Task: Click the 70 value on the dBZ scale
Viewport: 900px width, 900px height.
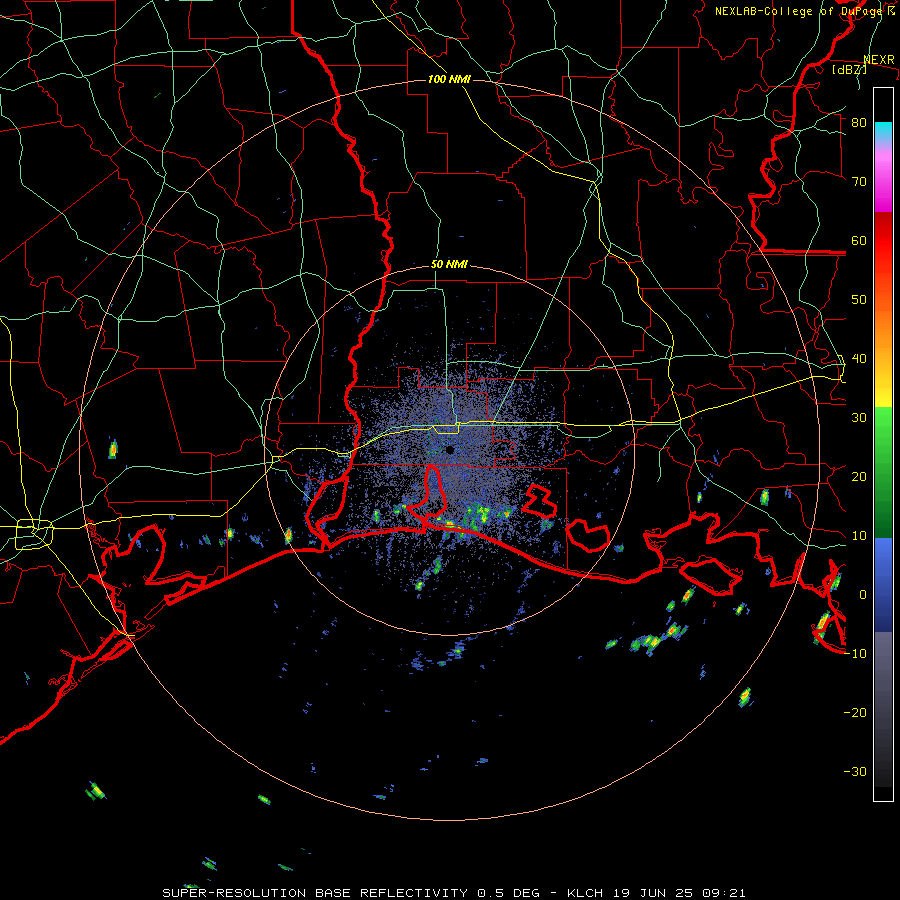Action: point(859,181)
